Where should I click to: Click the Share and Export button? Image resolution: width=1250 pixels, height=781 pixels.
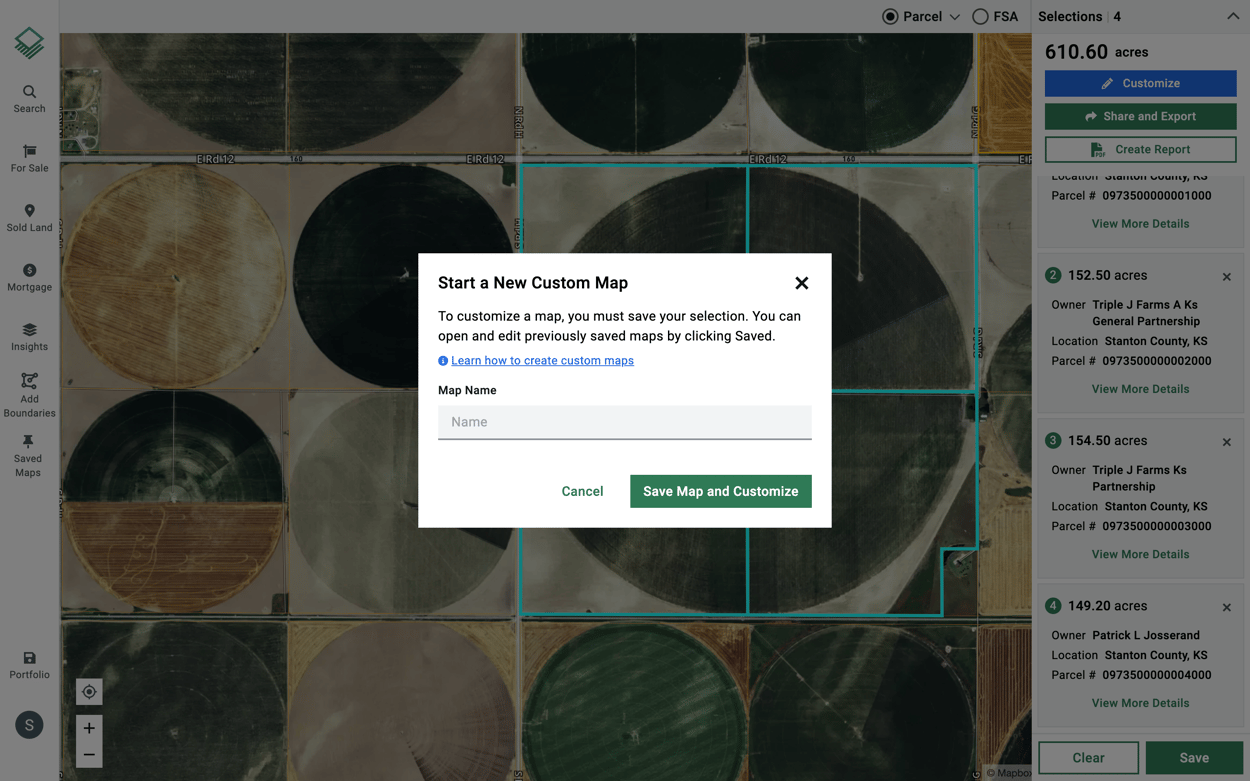point(1140,116)
